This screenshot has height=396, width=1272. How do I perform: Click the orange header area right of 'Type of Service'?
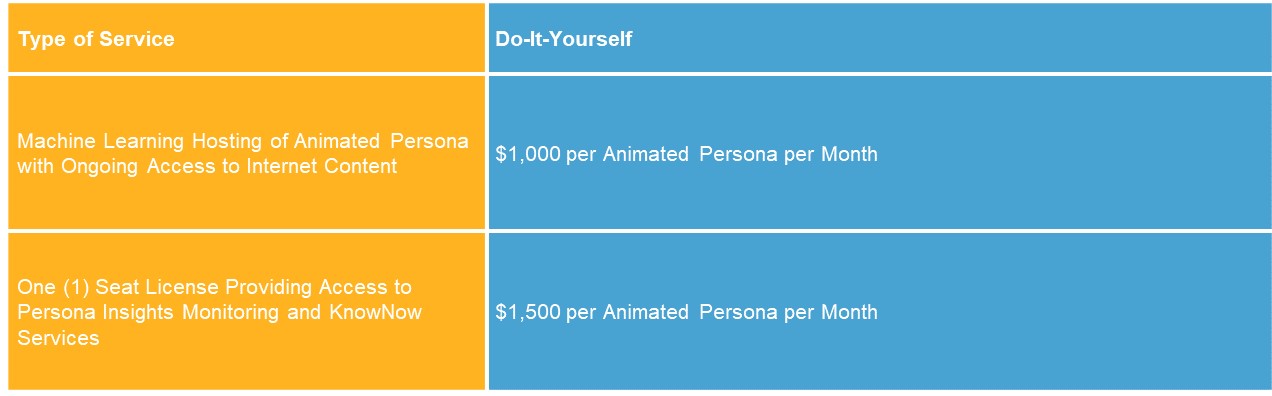point(330,39)
